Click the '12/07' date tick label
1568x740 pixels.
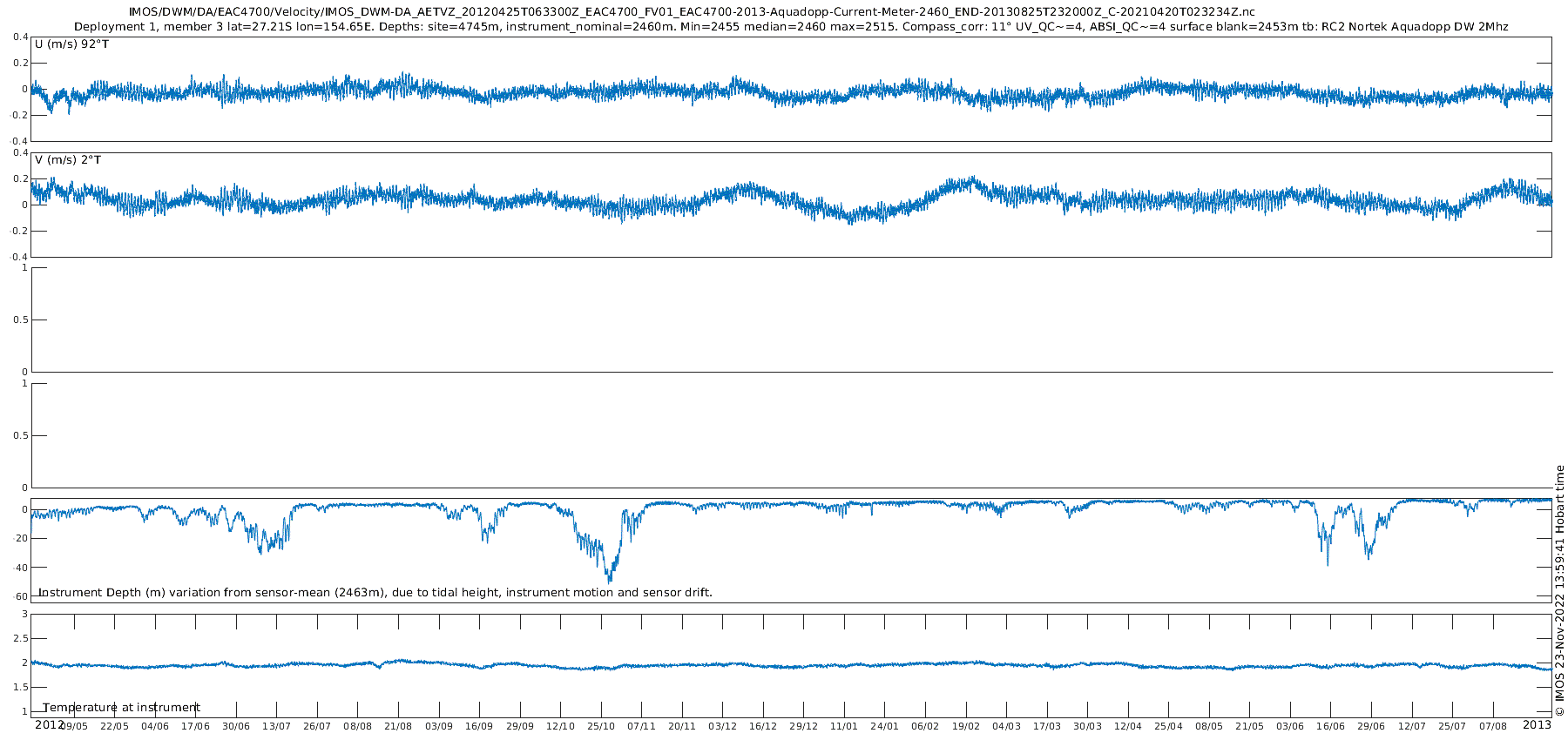(x=1412, y=726)
